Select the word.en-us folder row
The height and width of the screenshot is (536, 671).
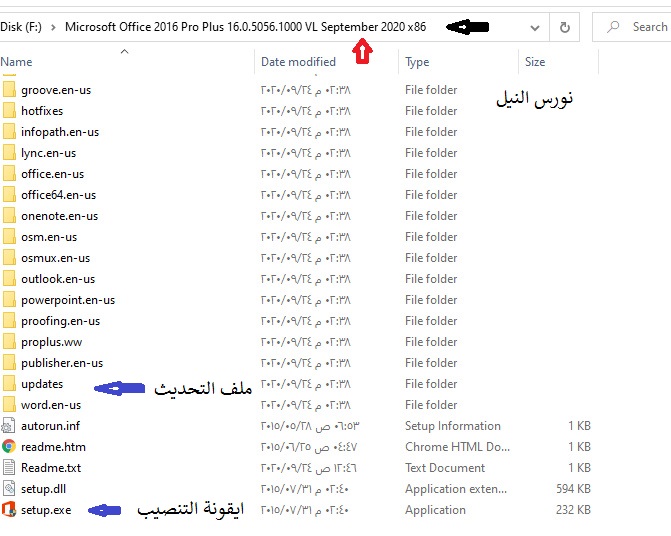(51, 405)
